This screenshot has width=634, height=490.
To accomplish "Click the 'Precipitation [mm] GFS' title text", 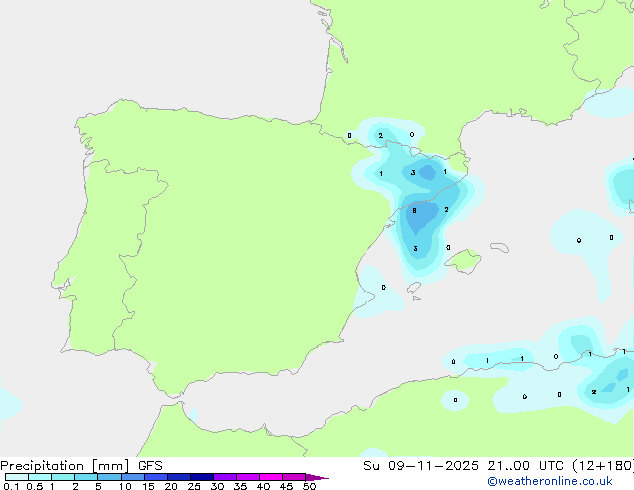I will click(81, 466).
